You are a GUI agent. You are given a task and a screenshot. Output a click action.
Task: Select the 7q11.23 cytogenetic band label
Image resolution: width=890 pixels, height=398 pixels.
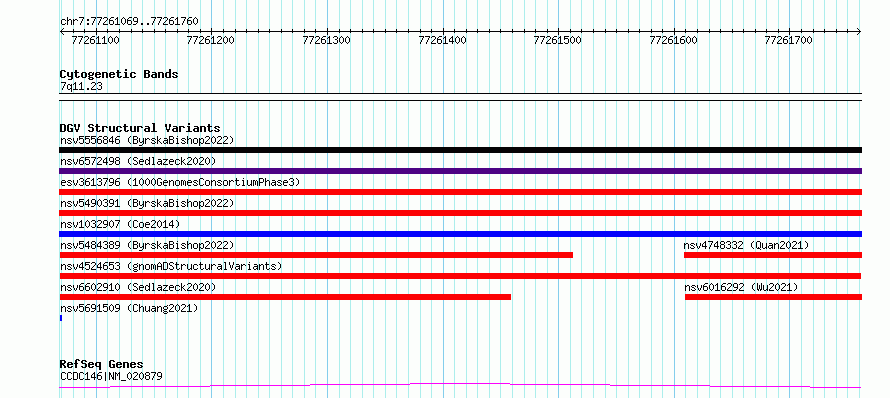tap(81, 87)
